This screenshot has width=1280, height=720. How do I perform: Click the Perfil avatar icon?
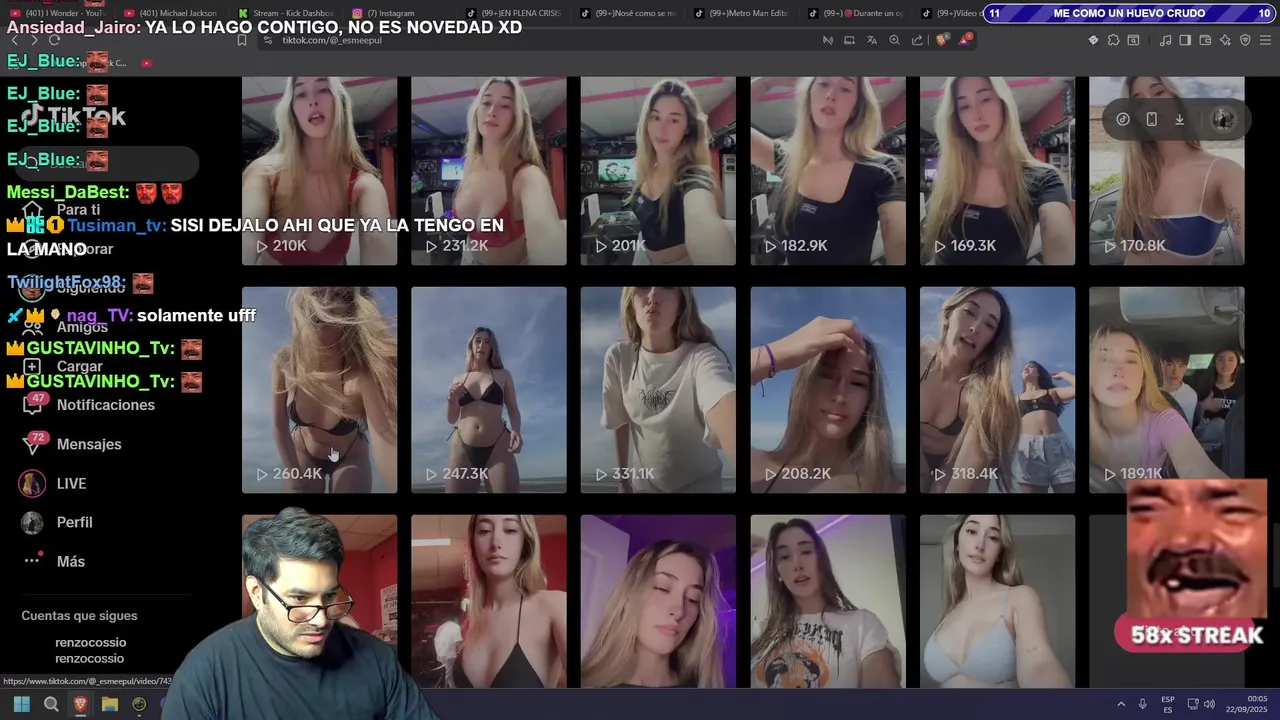coord(33,522)
